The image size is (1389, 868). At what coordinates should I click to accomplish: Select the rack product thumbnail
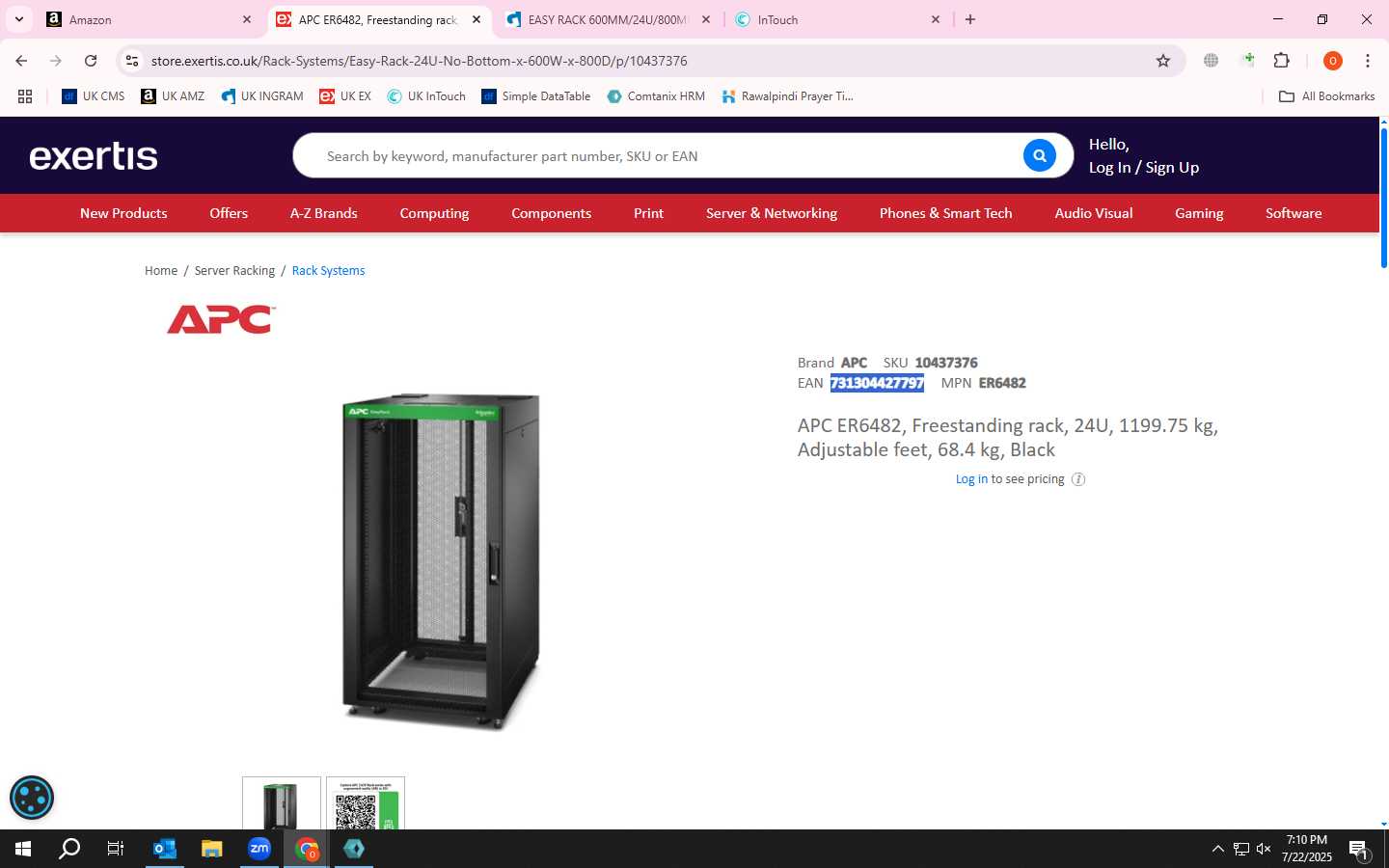pyautogui.click(x=281, y=803)
